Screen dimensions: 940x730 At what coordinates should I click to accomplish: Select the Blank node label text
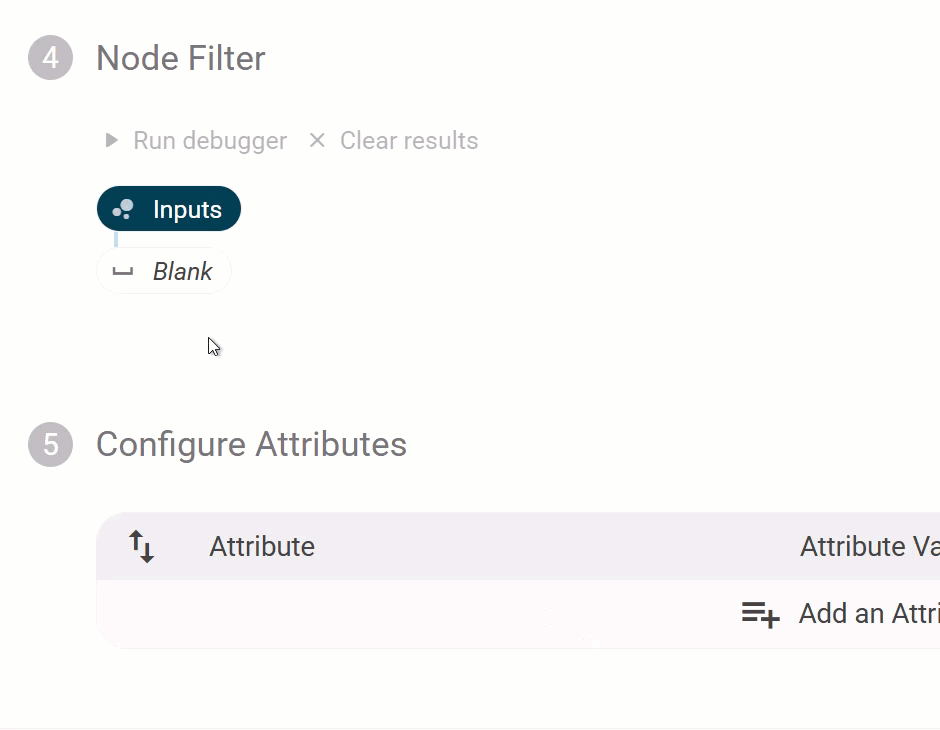click(182, 271)
